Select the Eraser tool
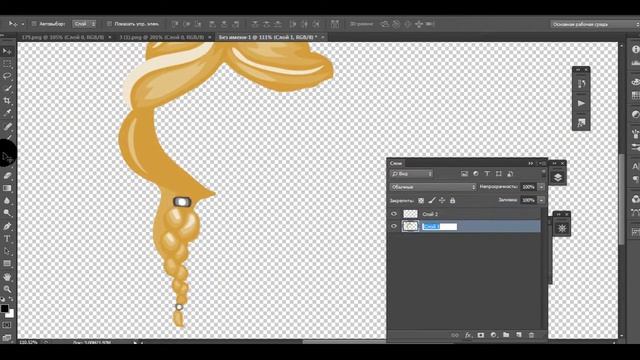 7,176
